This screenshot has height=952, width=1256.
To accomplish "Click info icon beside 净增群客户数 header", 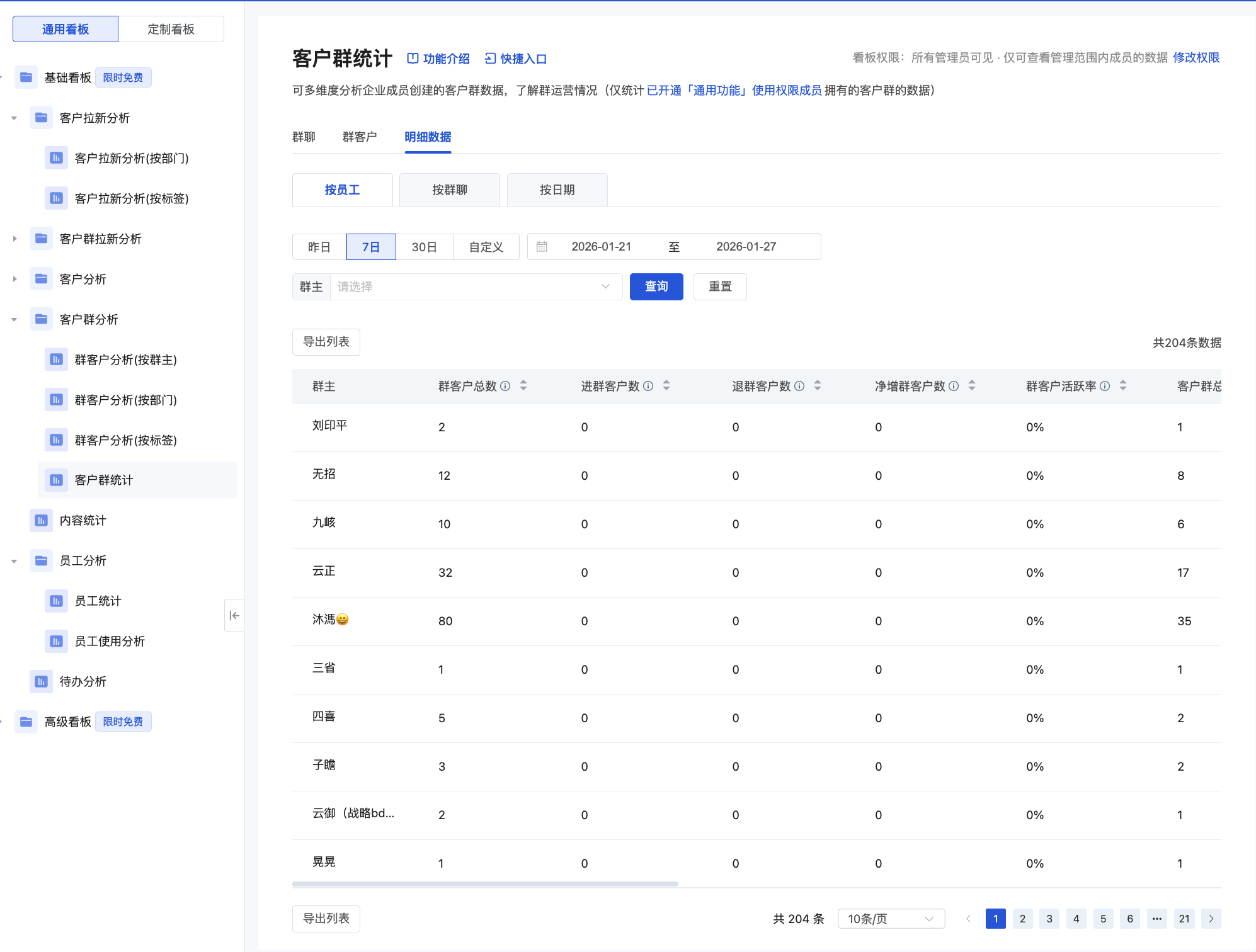I will tap(954, 386).
